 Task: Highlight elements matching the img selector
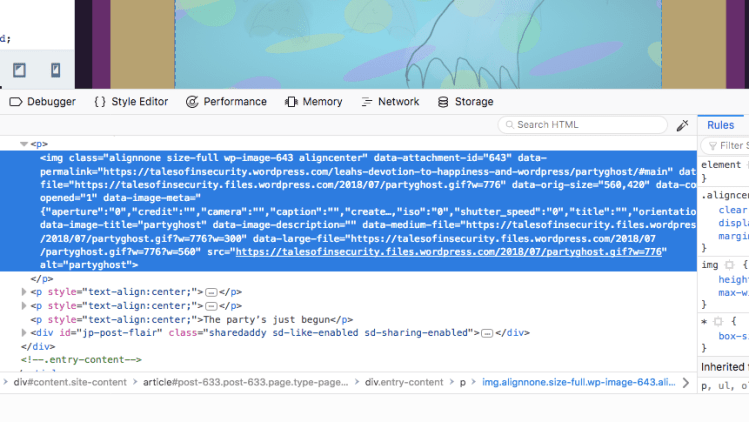pos(729,265)
